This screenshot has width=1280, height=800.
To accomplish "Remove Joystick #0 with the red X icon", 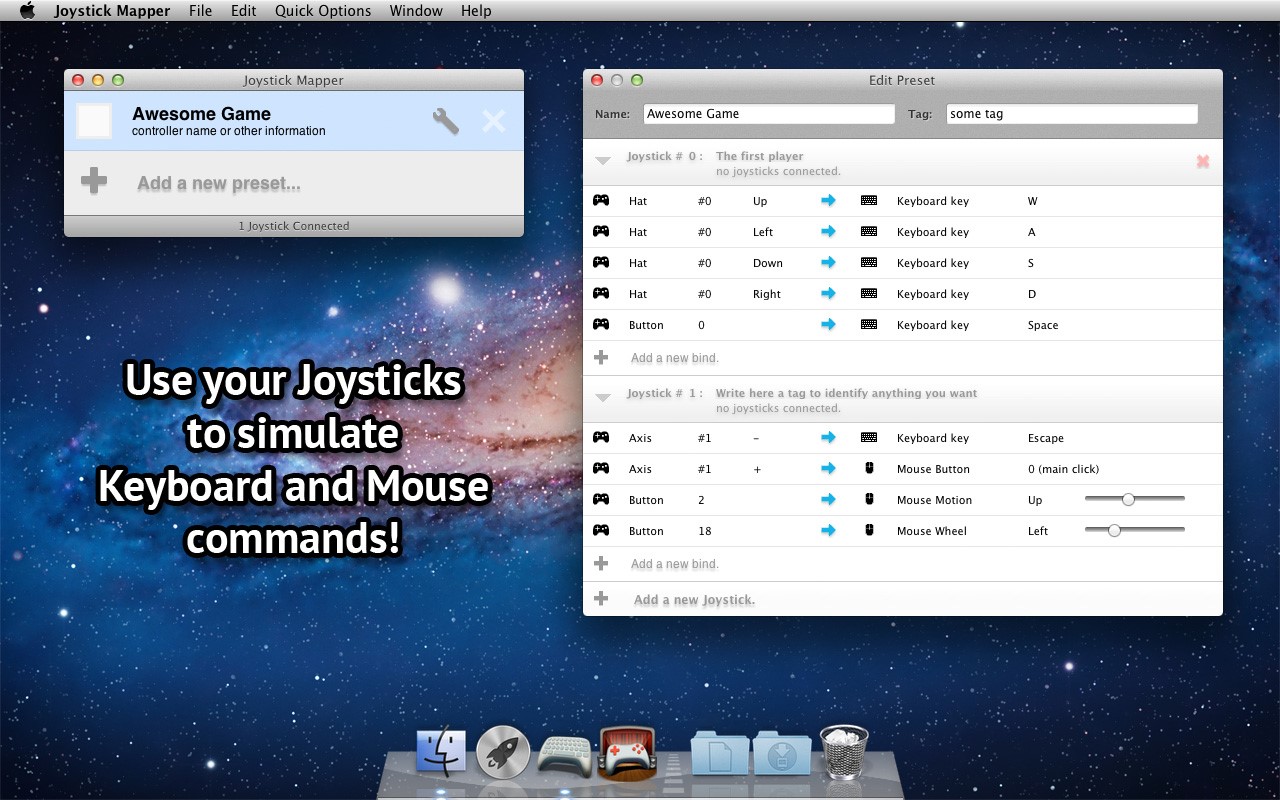I will [x=1203, y=161].
